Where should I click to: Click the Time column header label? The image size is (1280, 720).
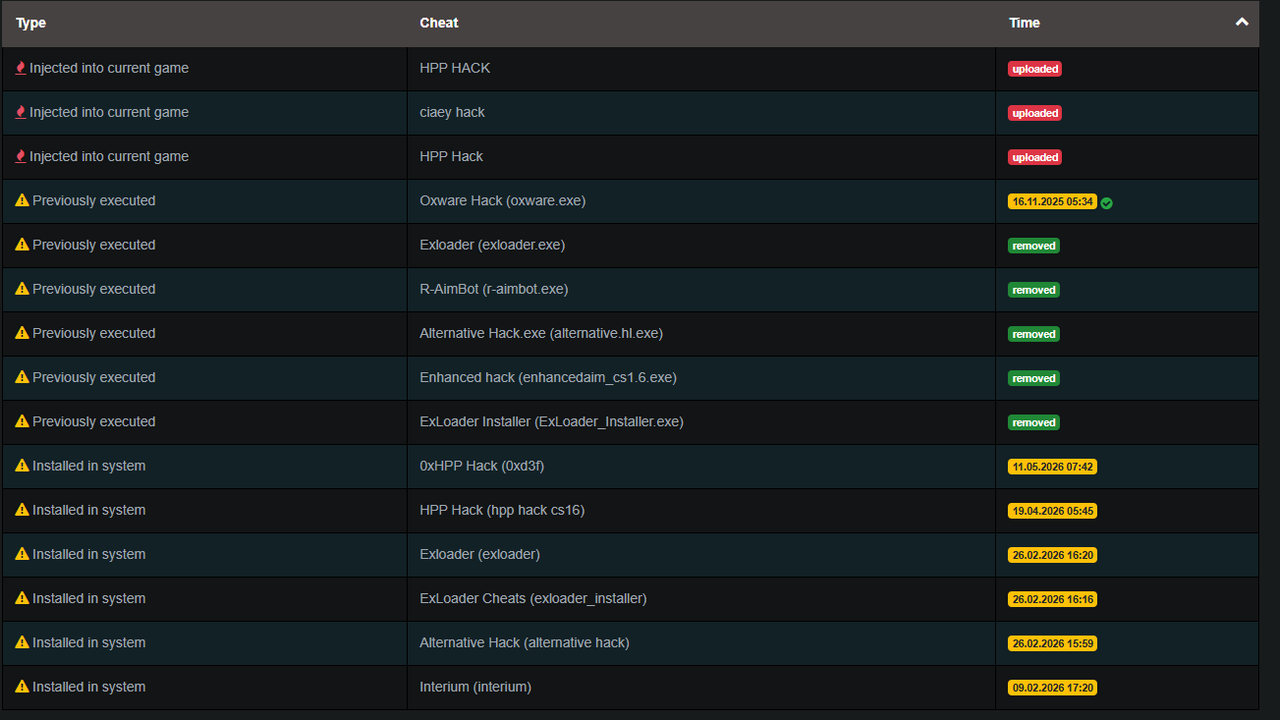(x=1024, y=23)
